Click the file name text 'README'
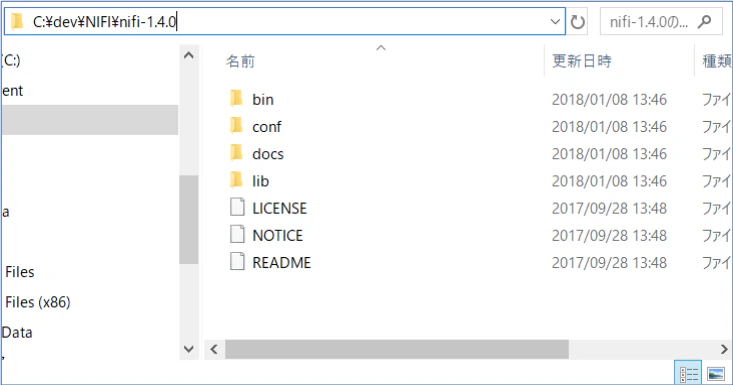733x385 pixels. 281,263
